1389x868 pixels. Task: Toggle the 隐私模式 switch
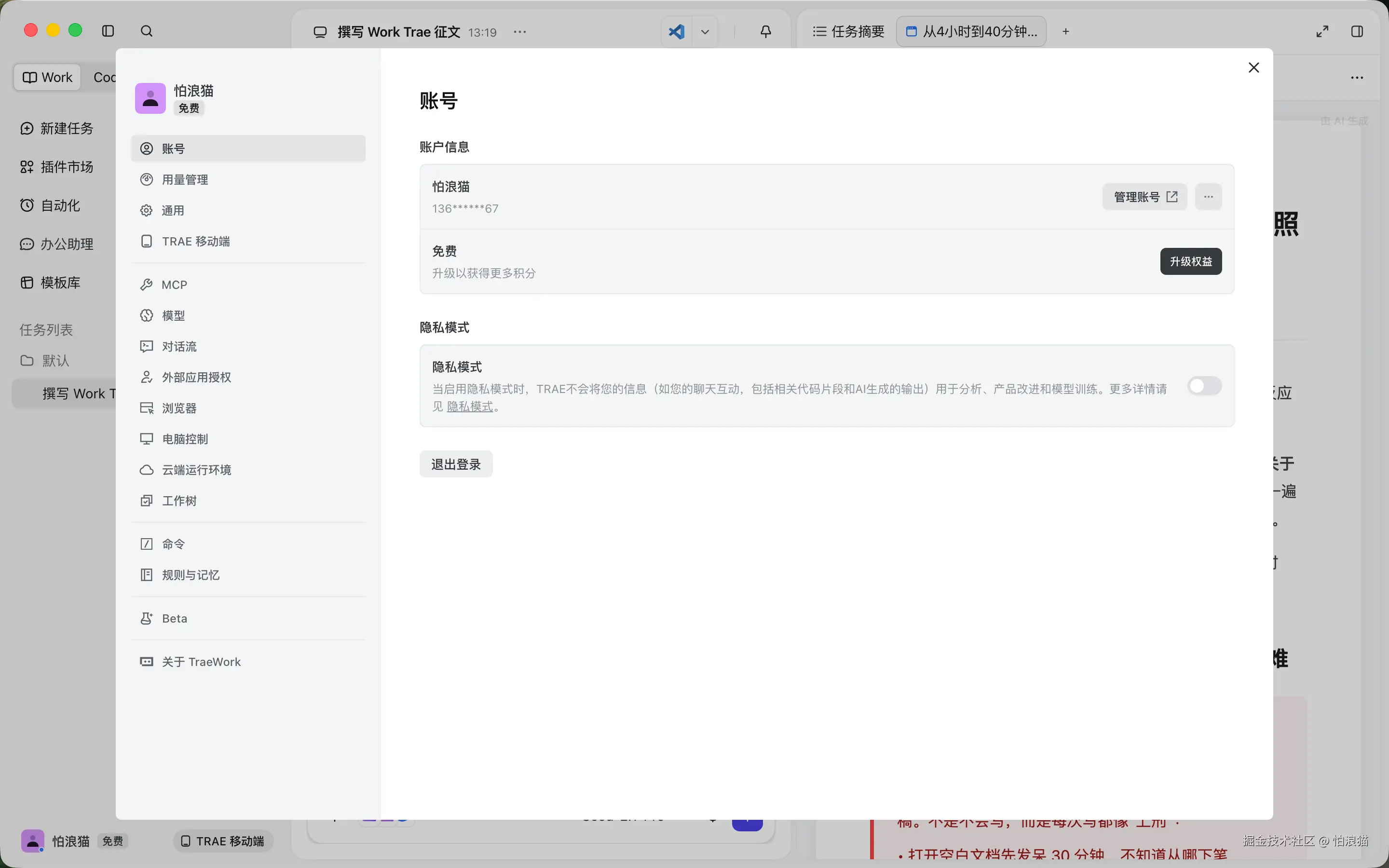click(x=1204, y=386)
